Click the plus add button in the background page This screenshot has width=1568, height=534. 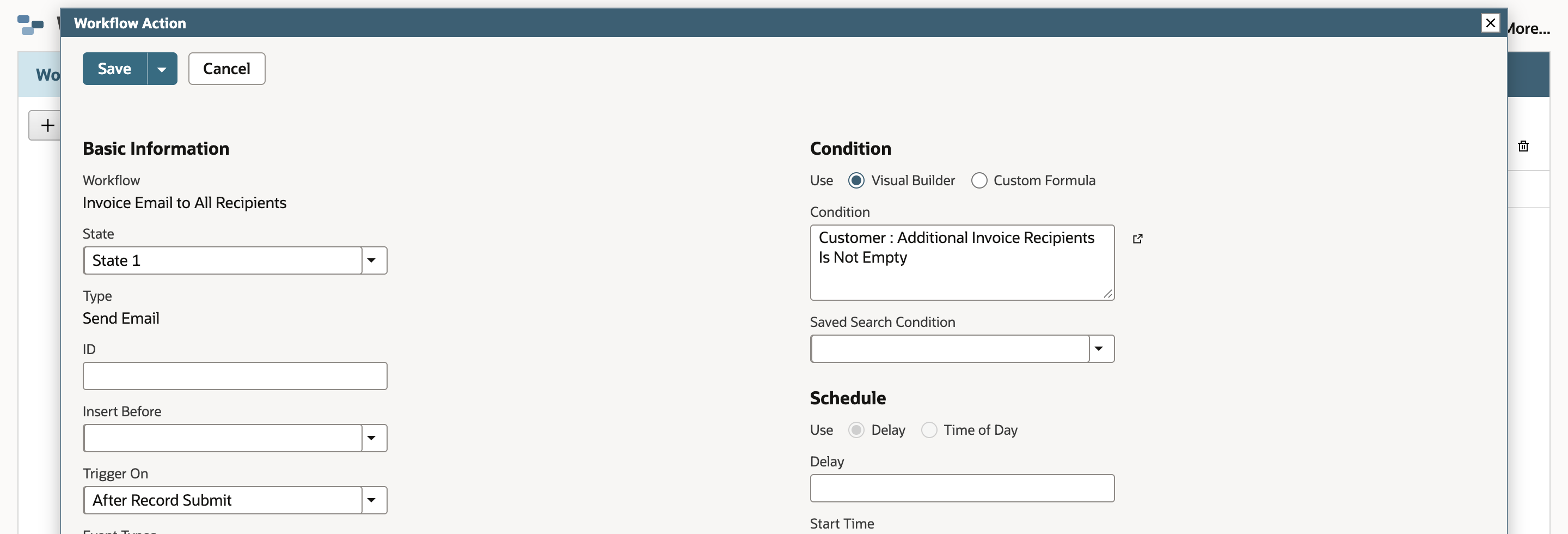tap(46, 125)
